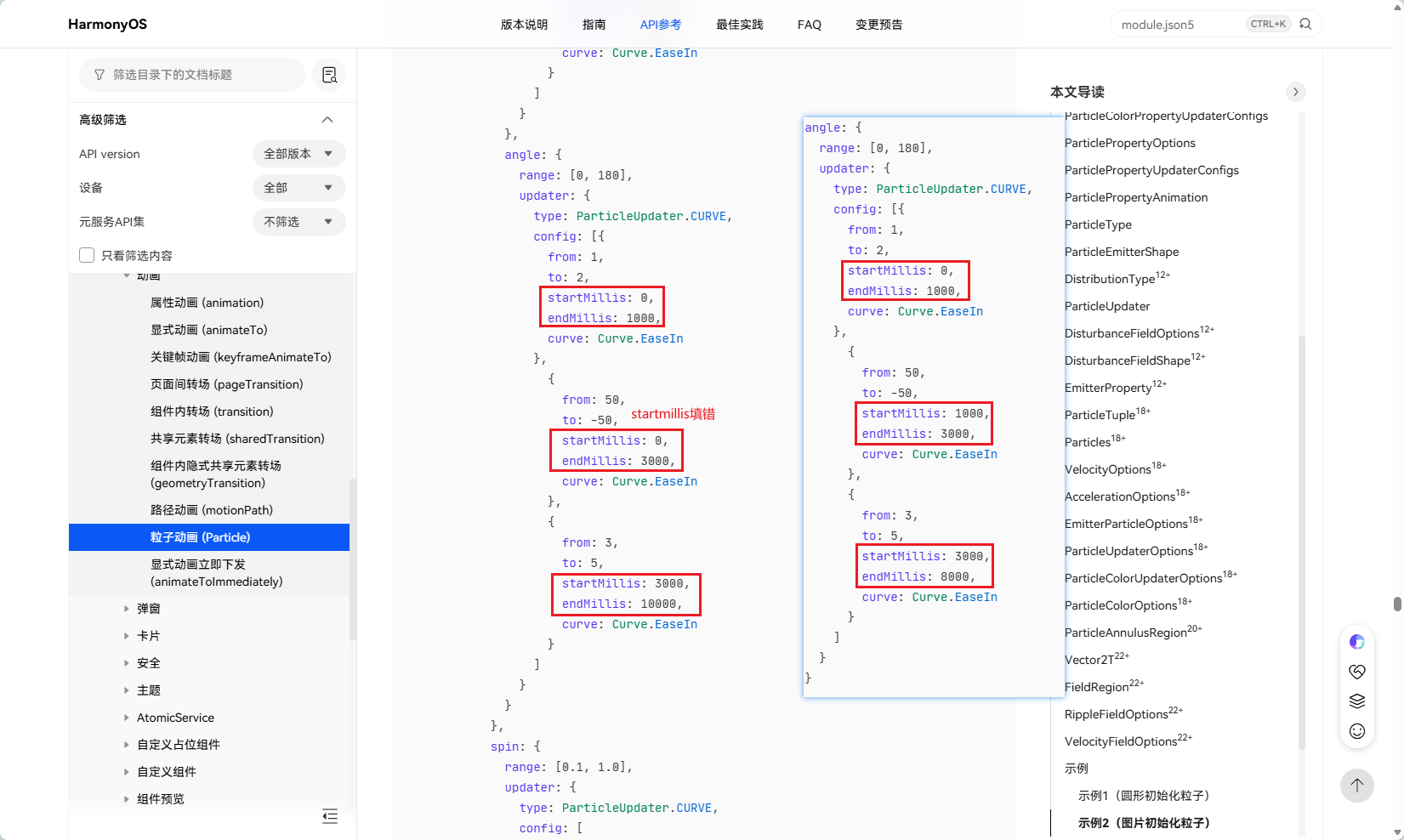The width and height of the screenshot is (1404, 840).
Task: Open the 最佳实践 tab
Action: pos(740,25)
